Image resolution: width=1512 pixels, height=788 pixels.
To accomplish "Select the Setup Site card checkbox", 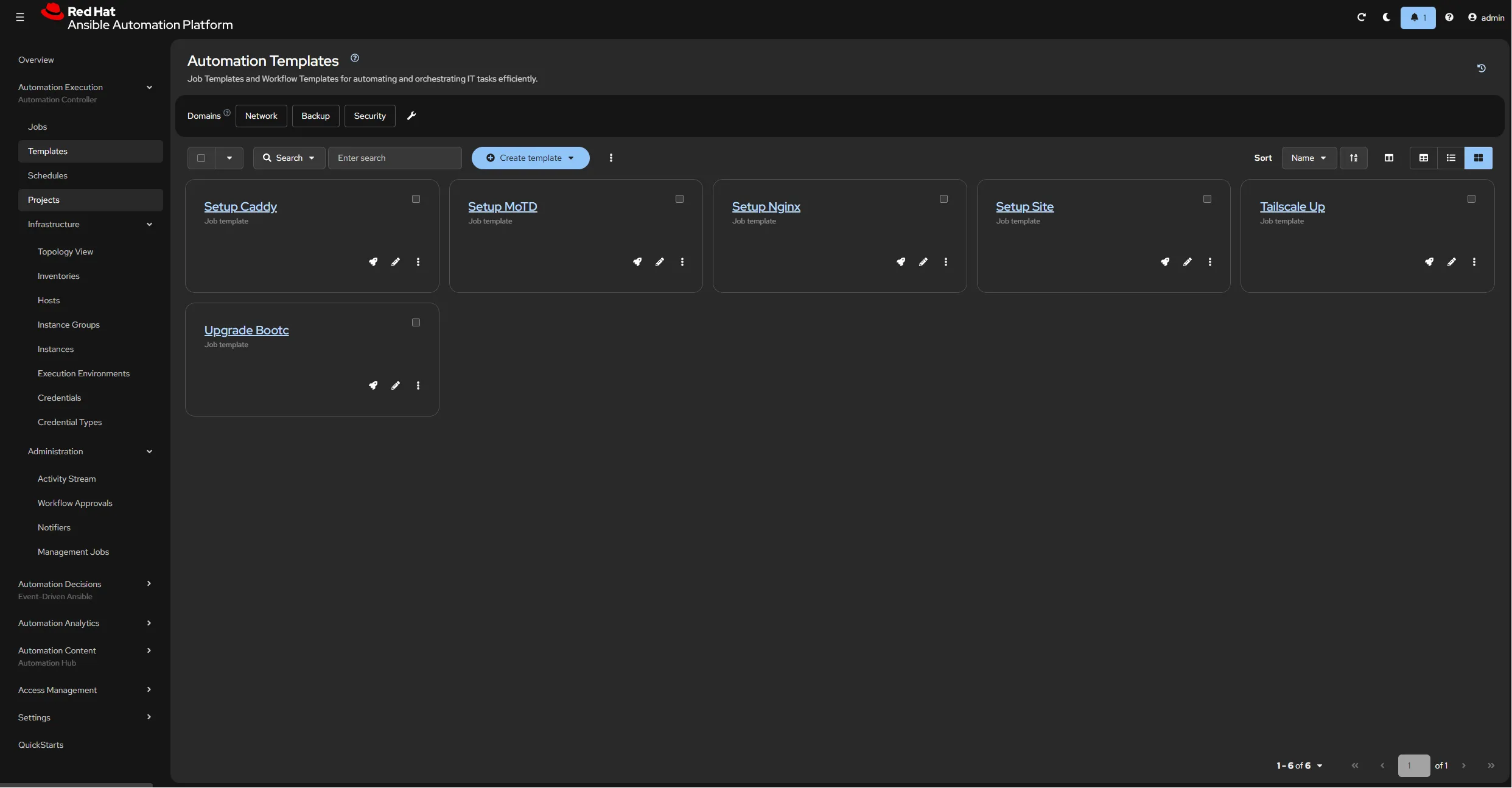I will (x=1208, y=199).
